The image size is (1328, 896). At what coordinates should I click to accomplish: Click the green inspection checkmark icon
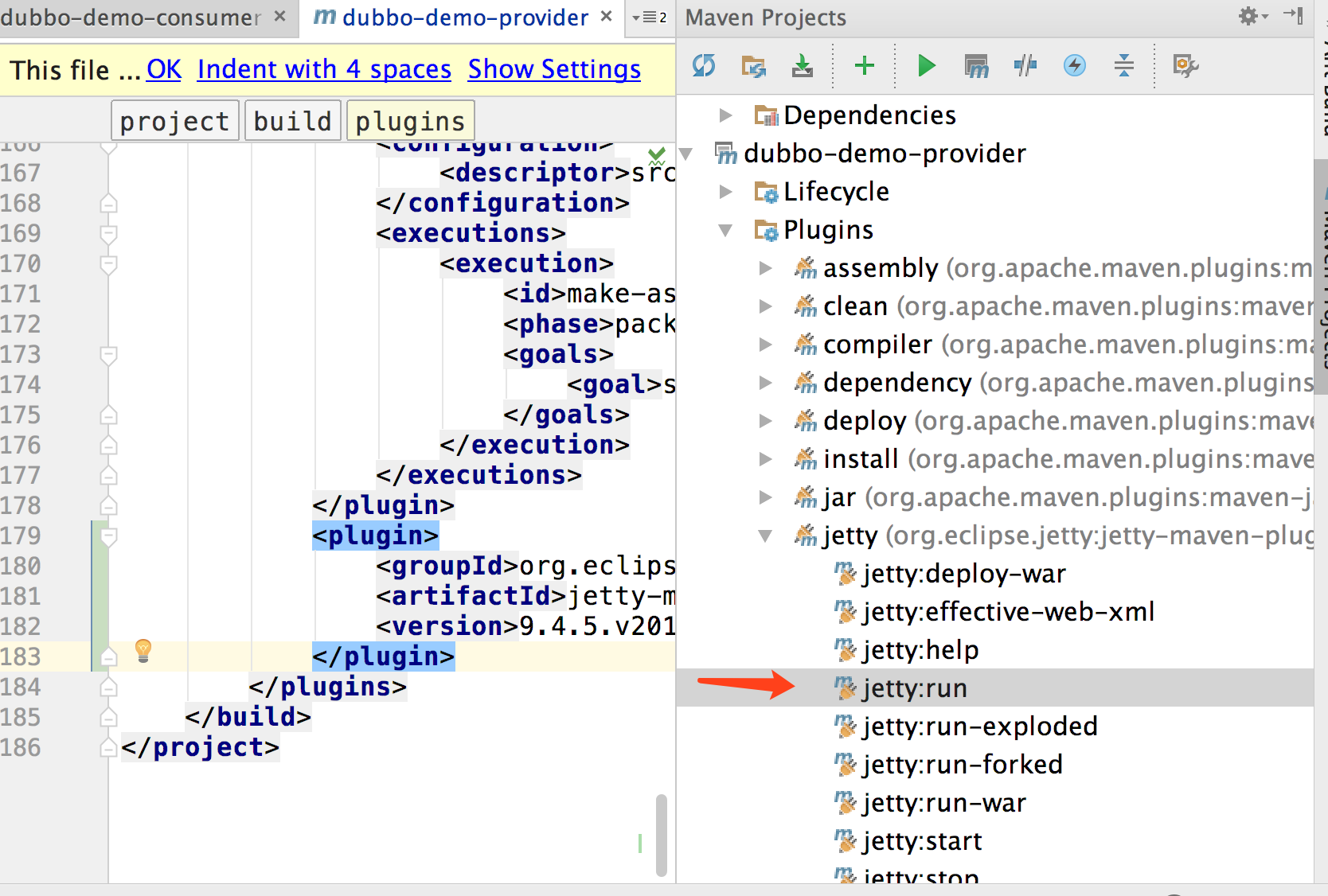(x=657, y=154)
